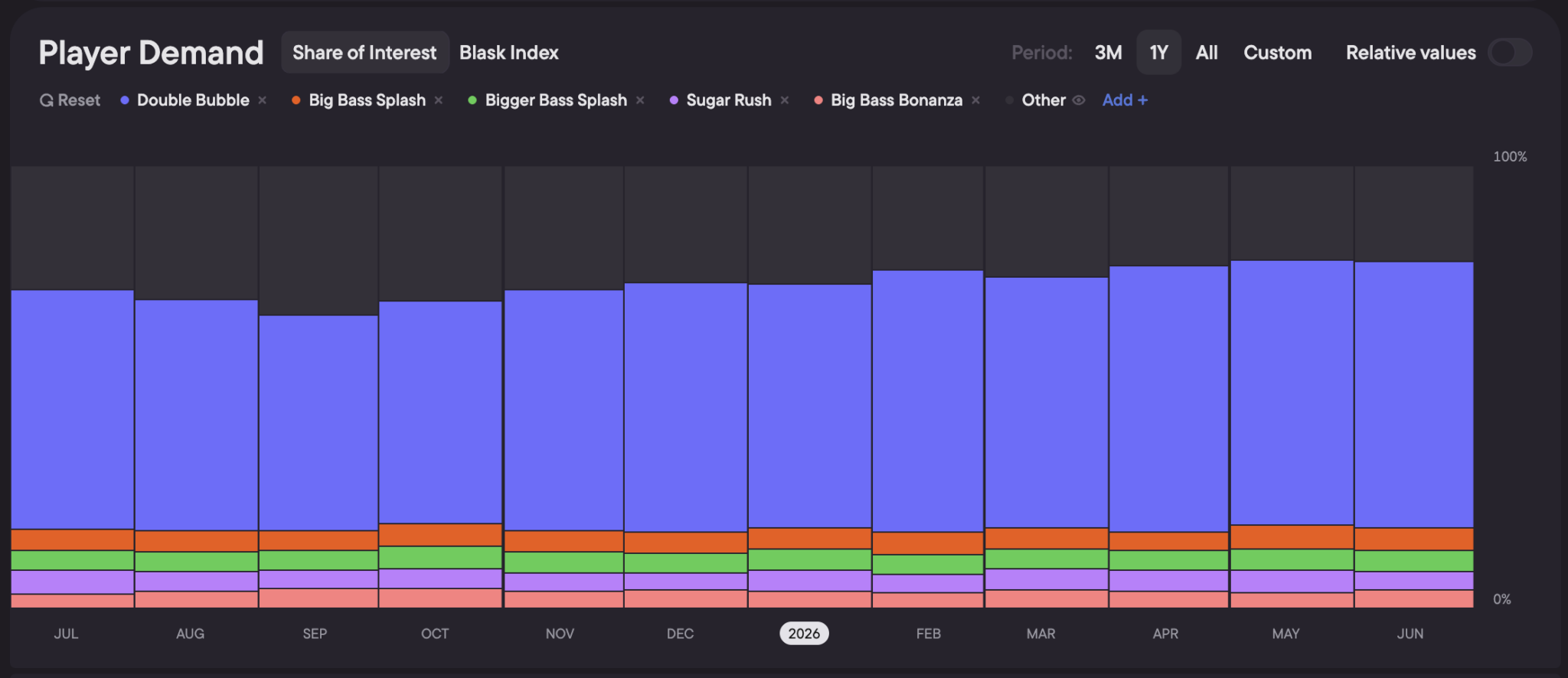Open the Blask Index tab
This screenshot has width=1568, height=678.
tap(509, 53)
